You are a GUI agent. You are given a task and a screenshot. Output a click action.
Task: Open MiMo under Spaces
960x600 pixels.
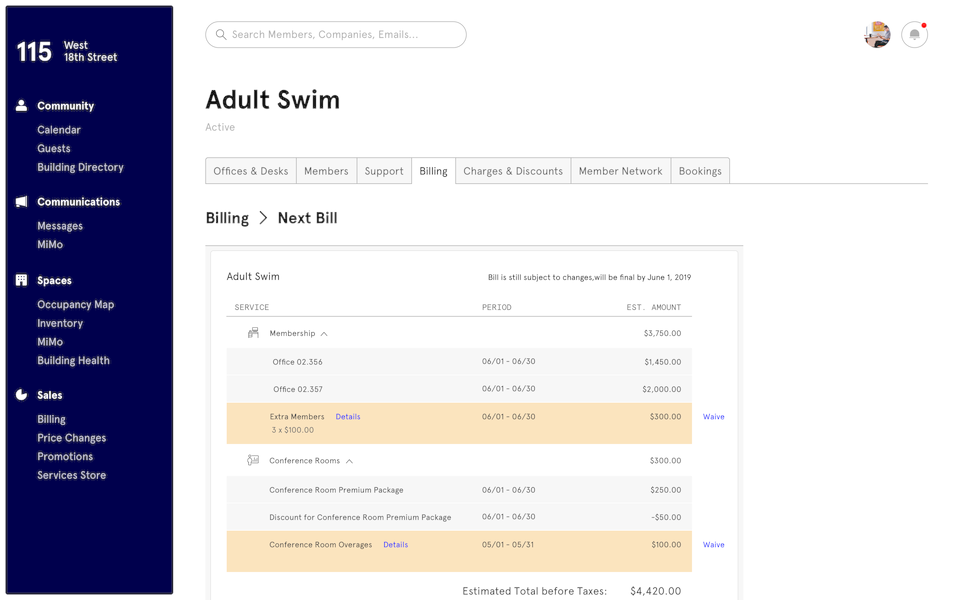[50, 342]
